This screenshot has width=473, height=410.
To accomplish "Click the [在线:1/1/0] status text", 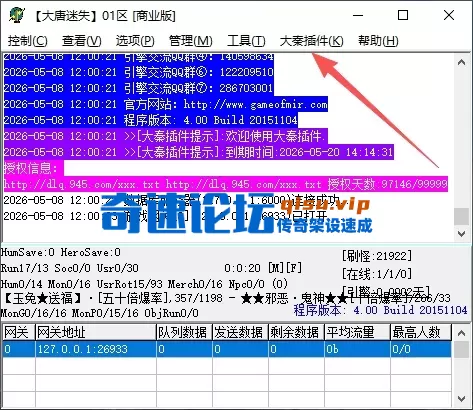I will (377, 274).
